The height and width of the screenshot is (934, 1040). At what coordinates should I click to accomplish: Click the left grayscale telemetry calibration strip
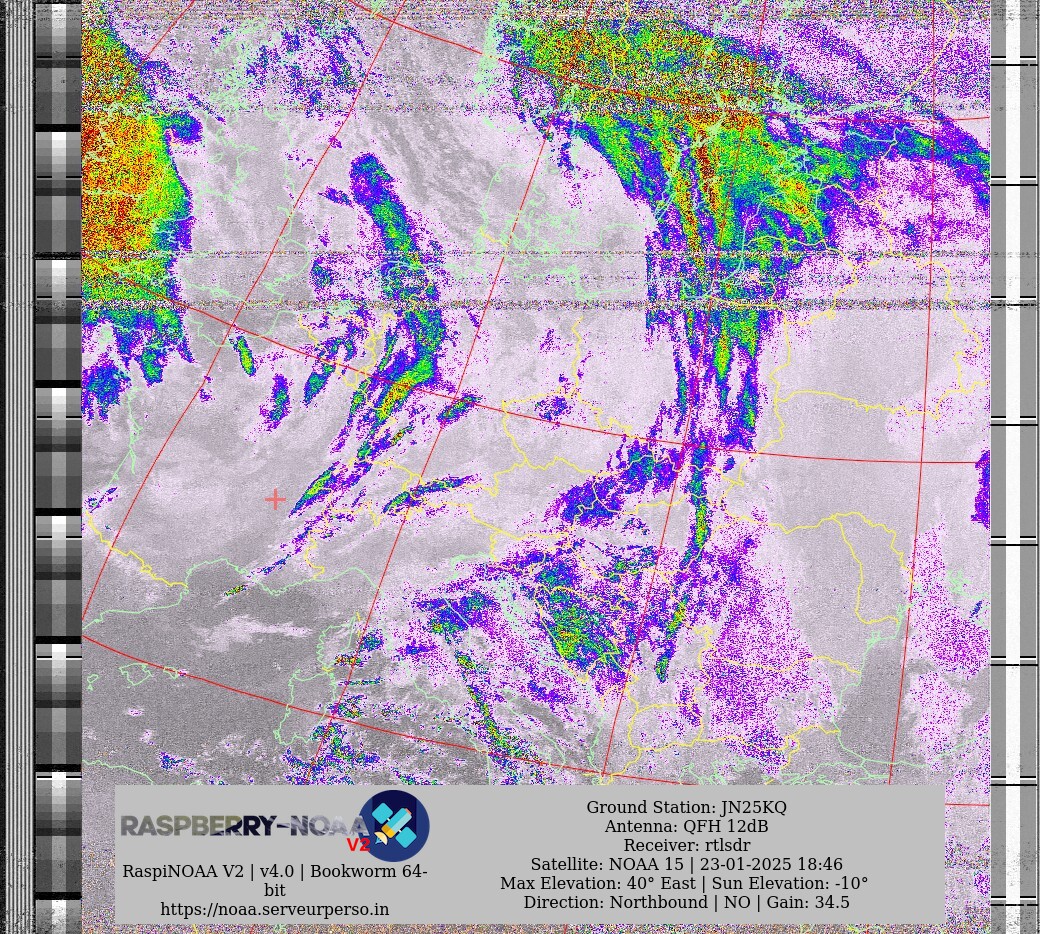tap(58, 450)
